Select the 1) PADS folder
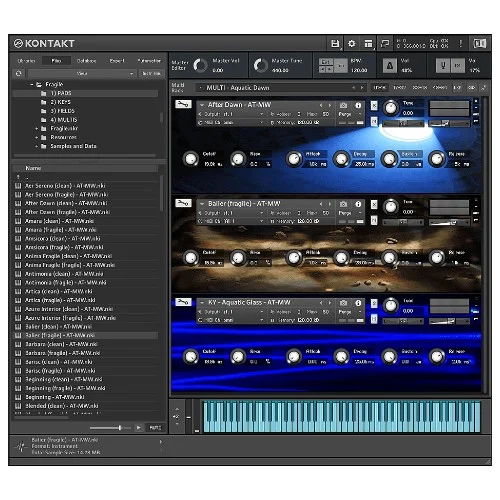 point(85,93)
